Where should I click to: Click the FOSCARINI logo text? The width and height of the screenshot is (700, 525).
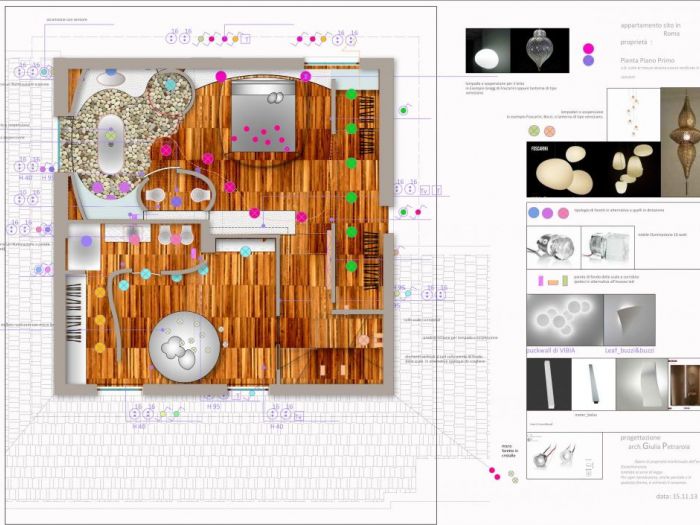(539, 148)
